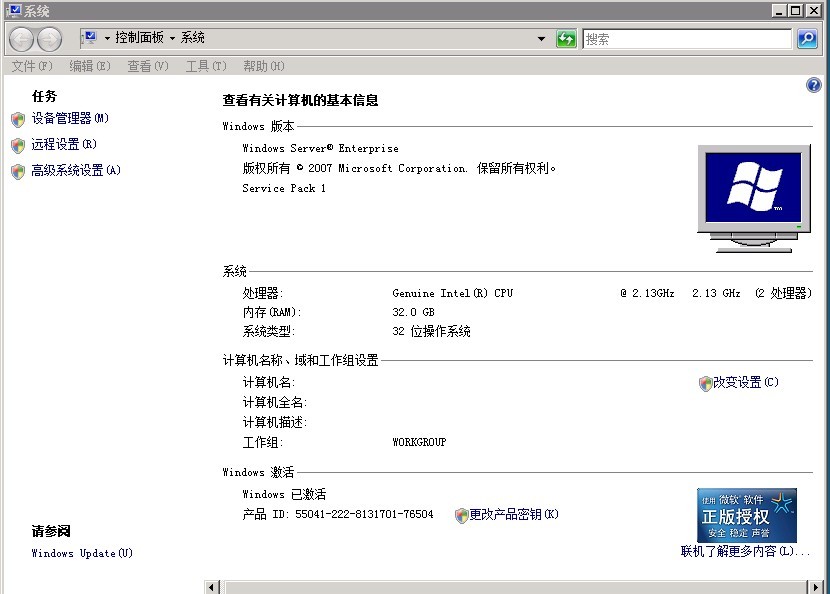Open 高级系统设置(A) link

click(76, 170)
